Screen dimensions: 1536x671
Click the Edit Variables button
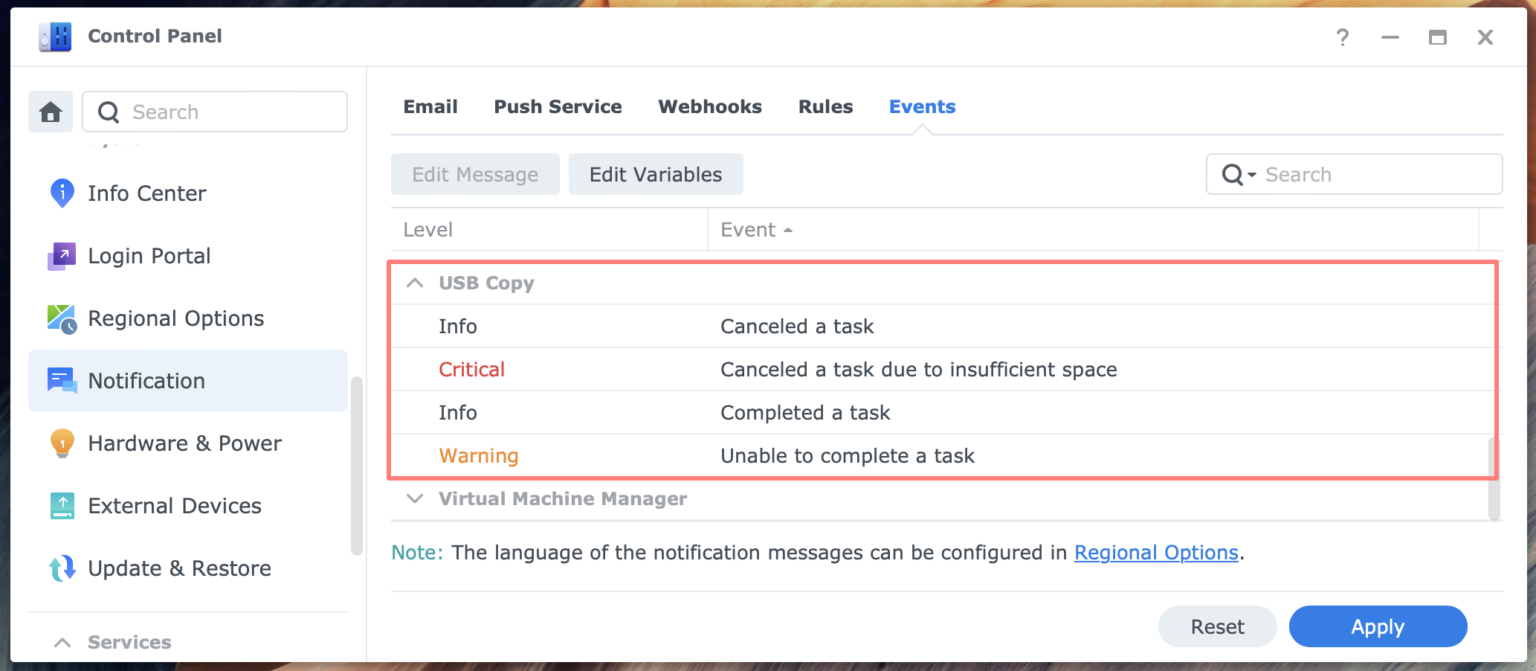656,174
